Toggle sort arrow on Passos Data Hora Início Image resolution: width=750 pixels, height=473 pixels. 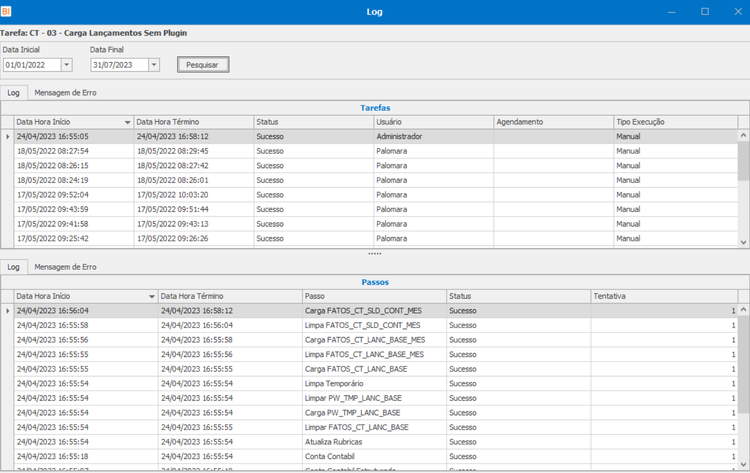(x=152, y=297)
